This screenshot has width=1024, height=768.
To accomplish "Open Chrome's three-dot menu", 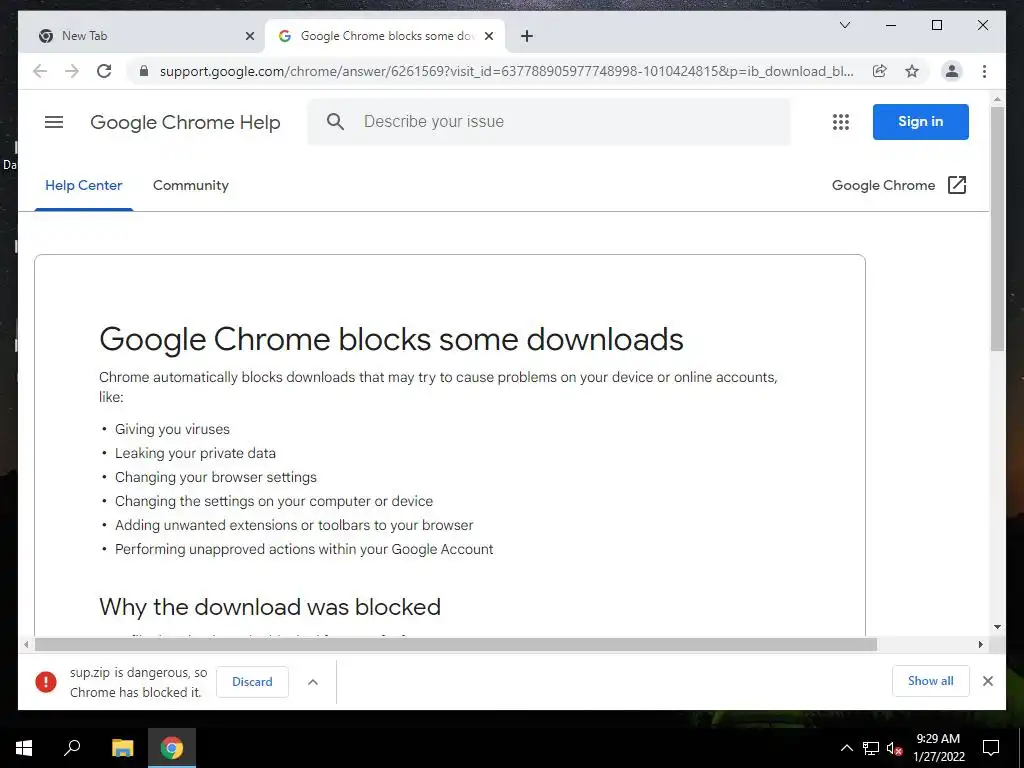I will click(984, 71).
